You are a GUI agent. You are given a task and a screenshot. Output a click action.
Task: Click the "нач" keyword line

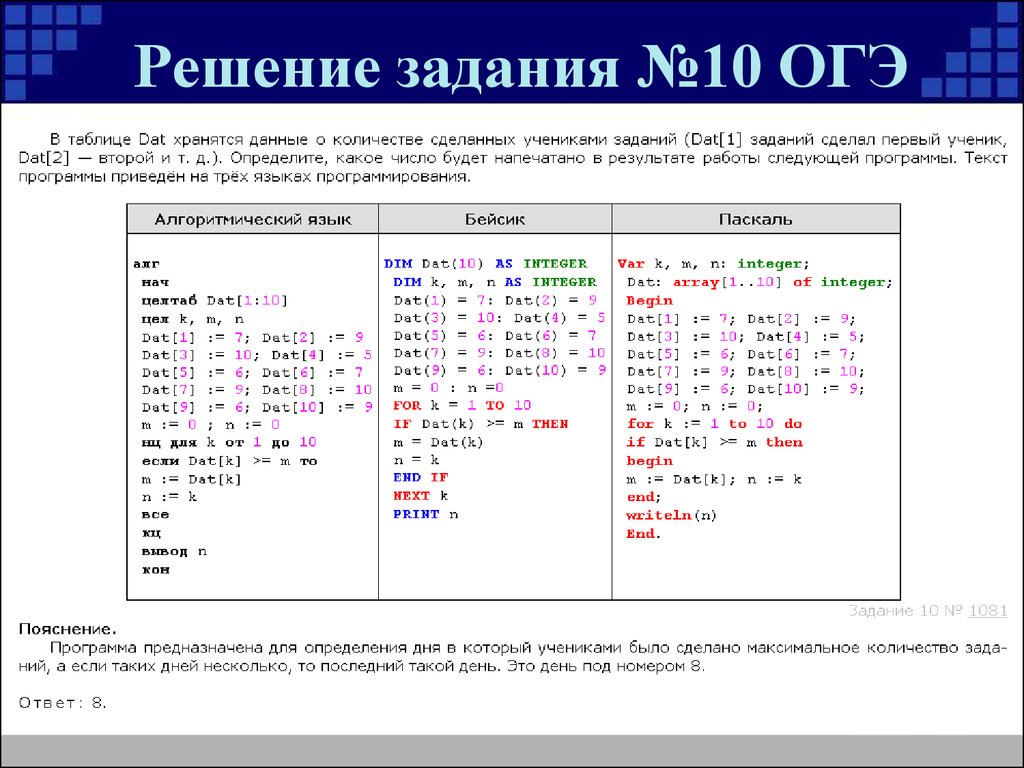[155, 282]
